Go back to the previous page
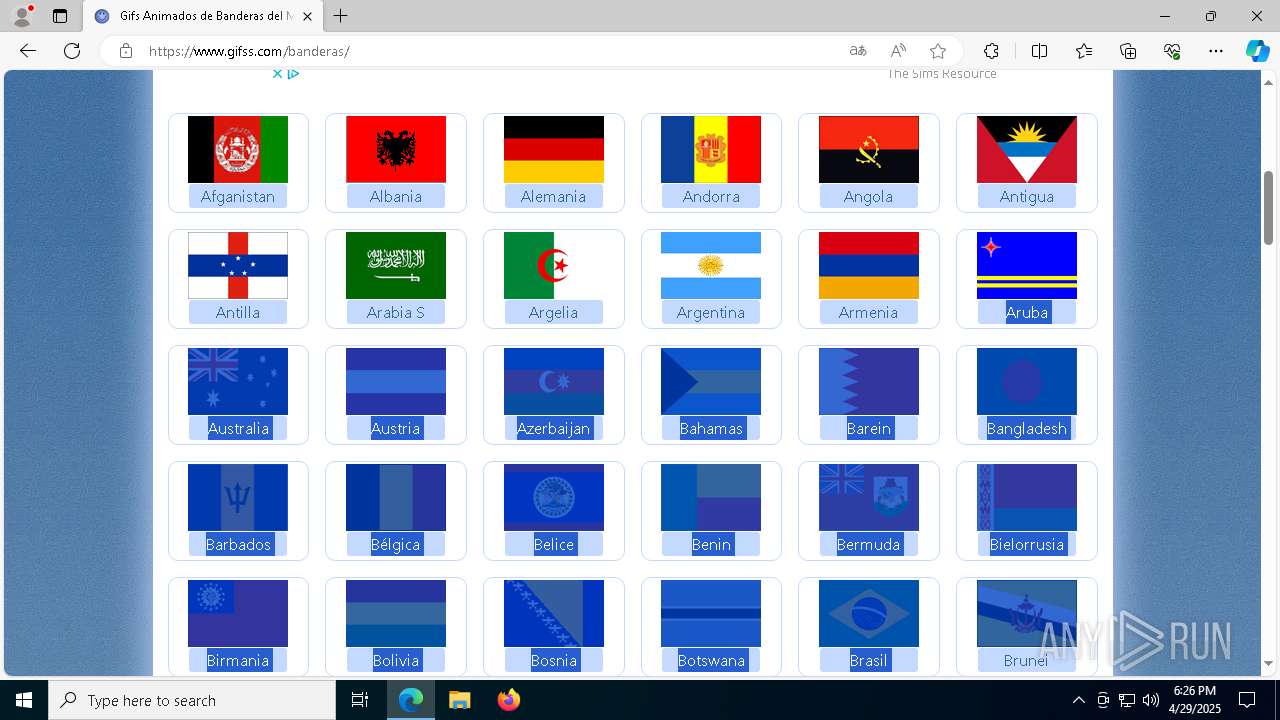Viewport: 1280px width, 720px height. click(x=28, y=51)
